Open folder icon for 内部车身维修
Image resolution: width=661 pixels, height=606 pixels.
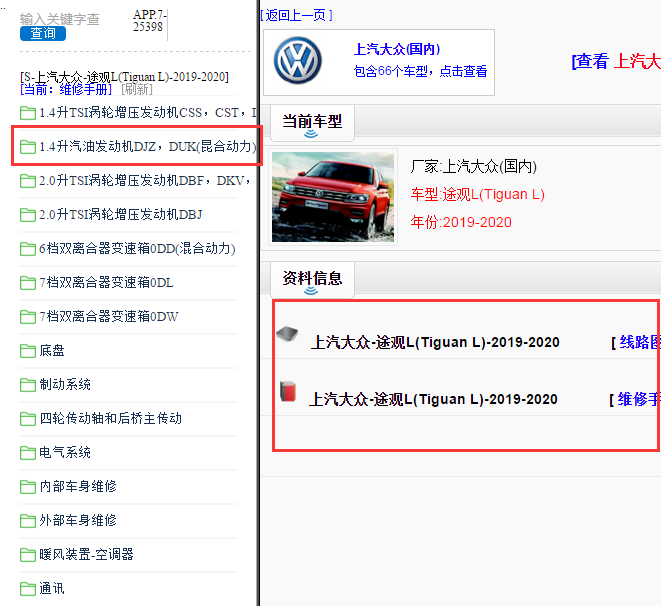tap(28, 487)
